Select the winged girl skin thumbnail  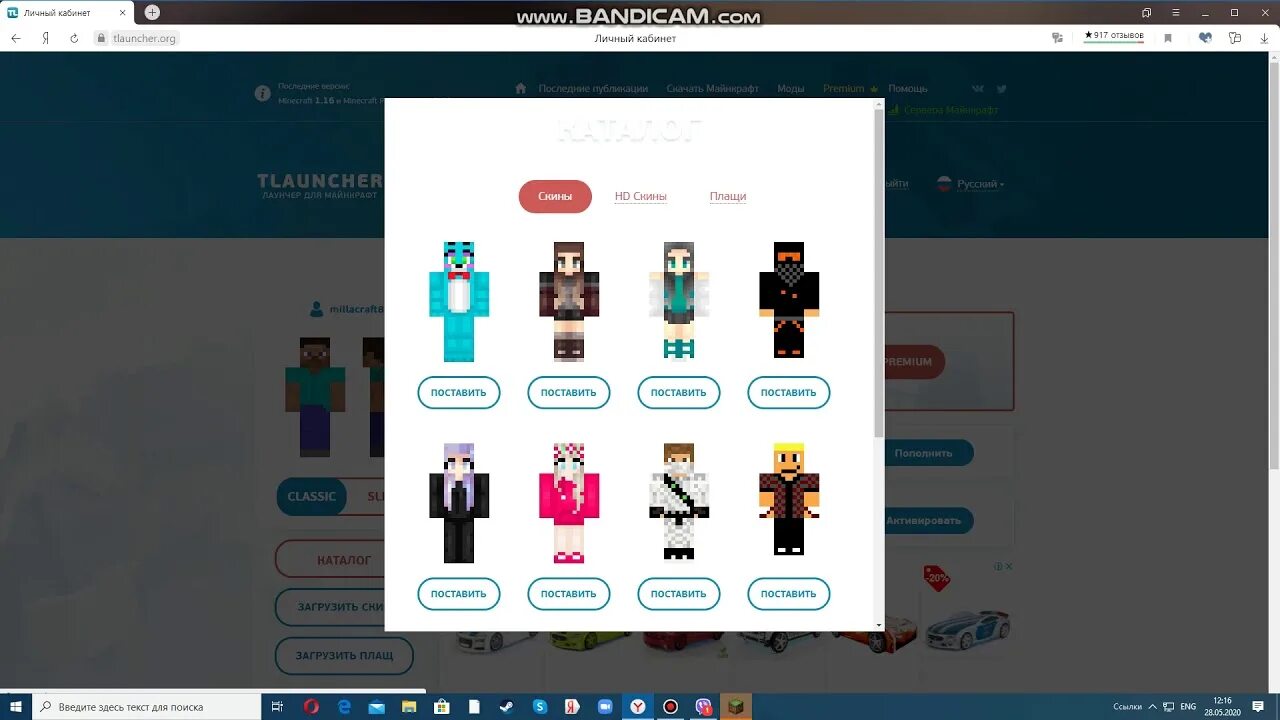(x=679, y=300)
